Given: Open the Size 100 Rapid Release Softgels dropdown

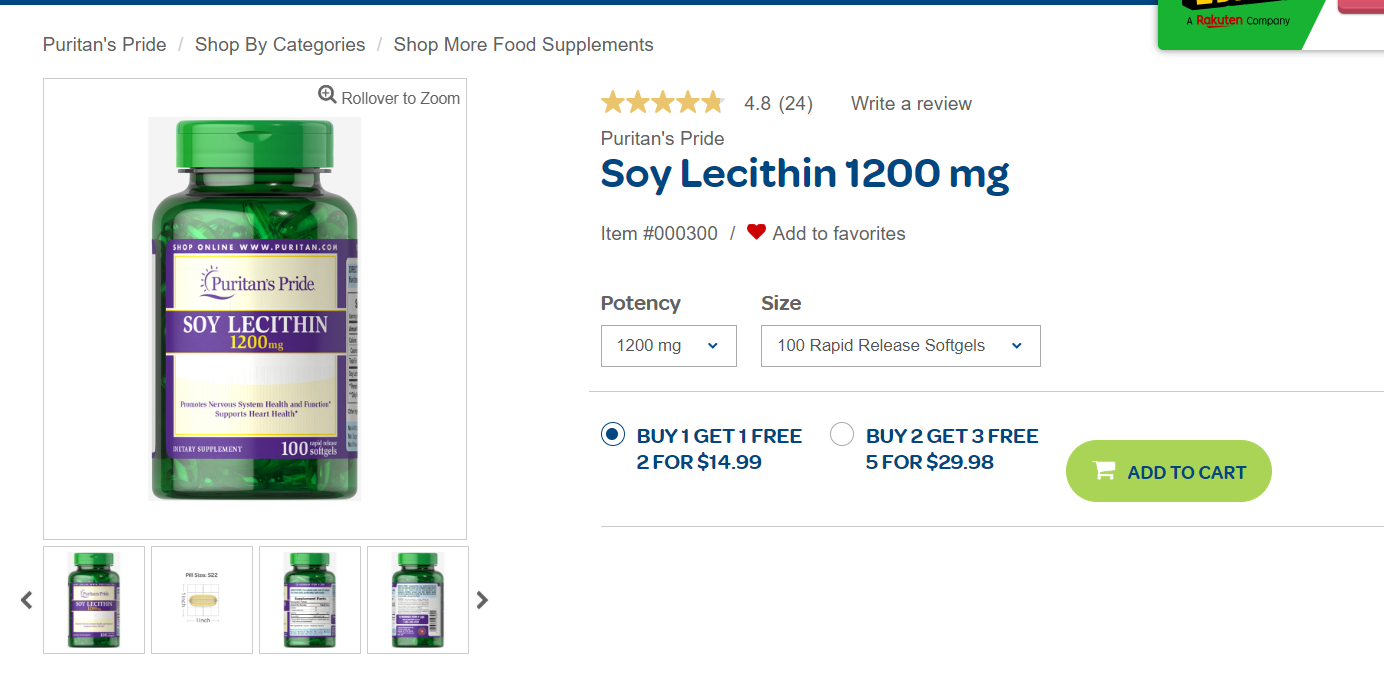Looking at the screenshot, I should 900,346.
